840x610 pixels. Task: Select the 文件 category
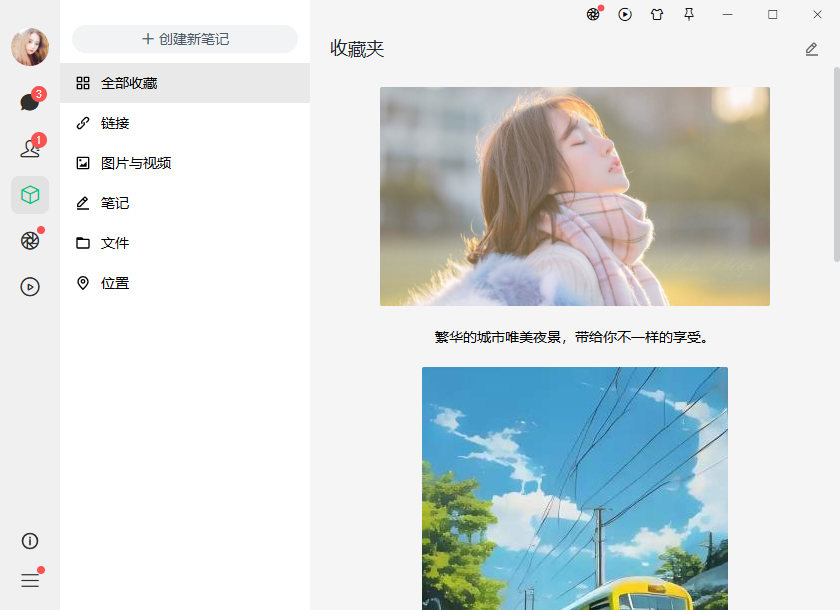(x=185, y=243)
